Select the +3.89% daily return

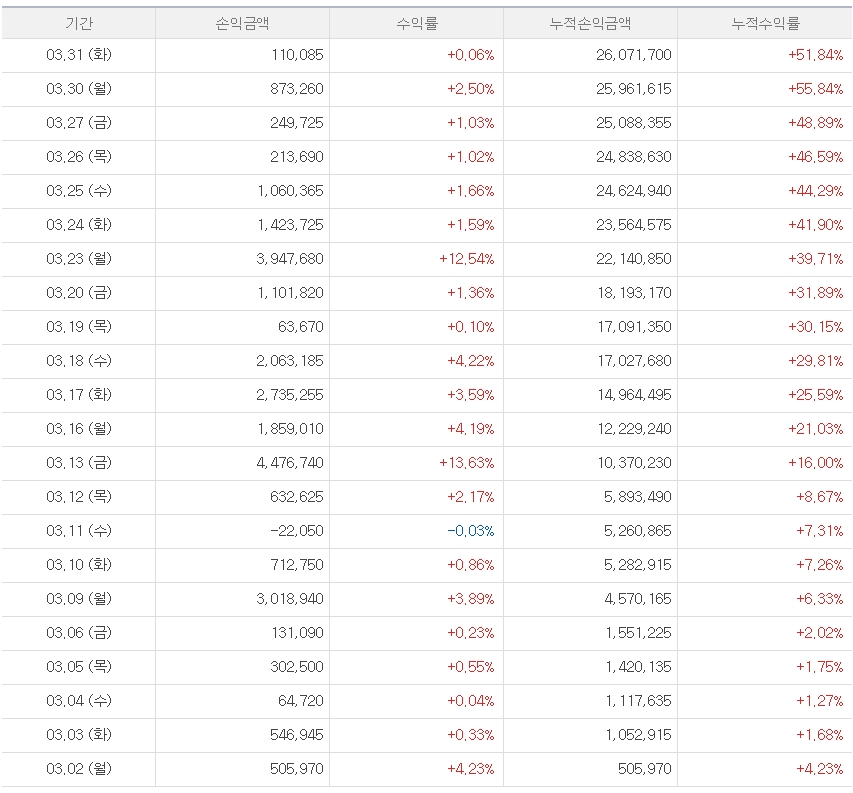tap(471, 599)
